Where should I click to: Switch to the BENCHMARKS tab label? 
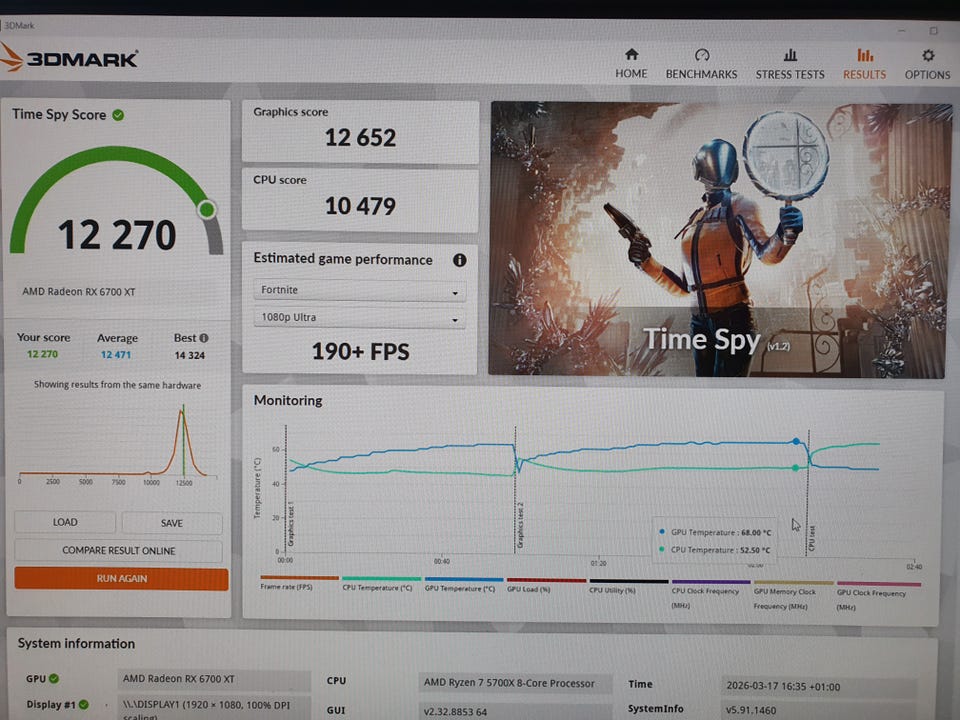point(702,74)
